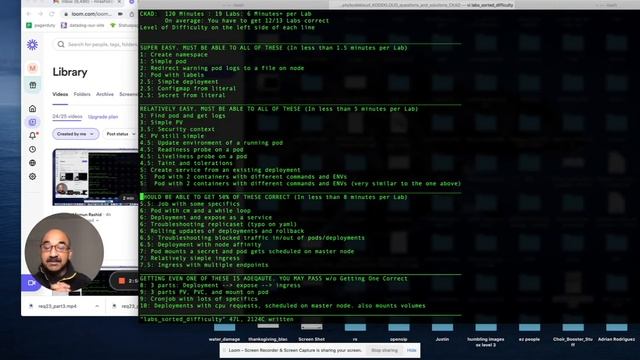Open the M workspace avatar in Loom
Viewport: 640px width, 360px height.
click(33, 68)
